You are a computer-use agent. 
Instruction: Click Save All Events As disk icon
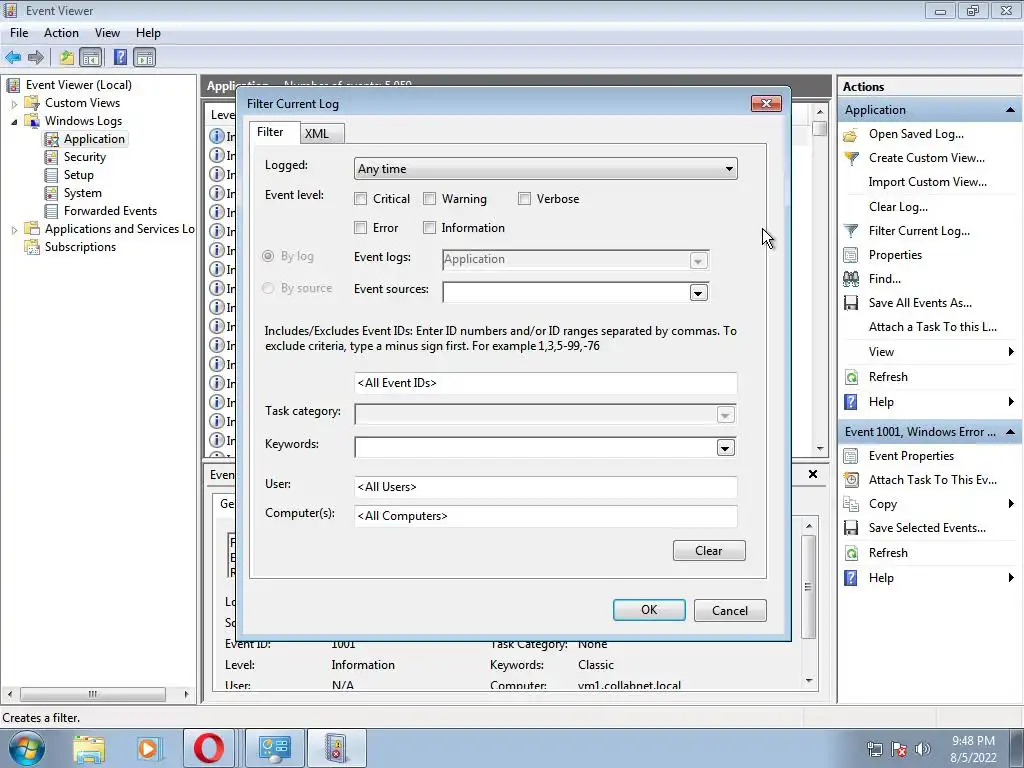tap(850, 303)
